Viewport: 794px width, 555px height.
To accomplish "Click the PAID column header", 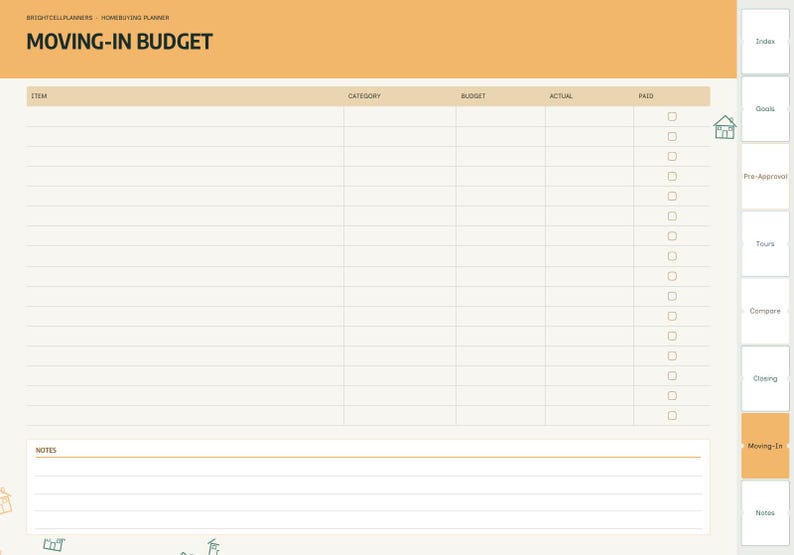I will (x=646, y=96).
